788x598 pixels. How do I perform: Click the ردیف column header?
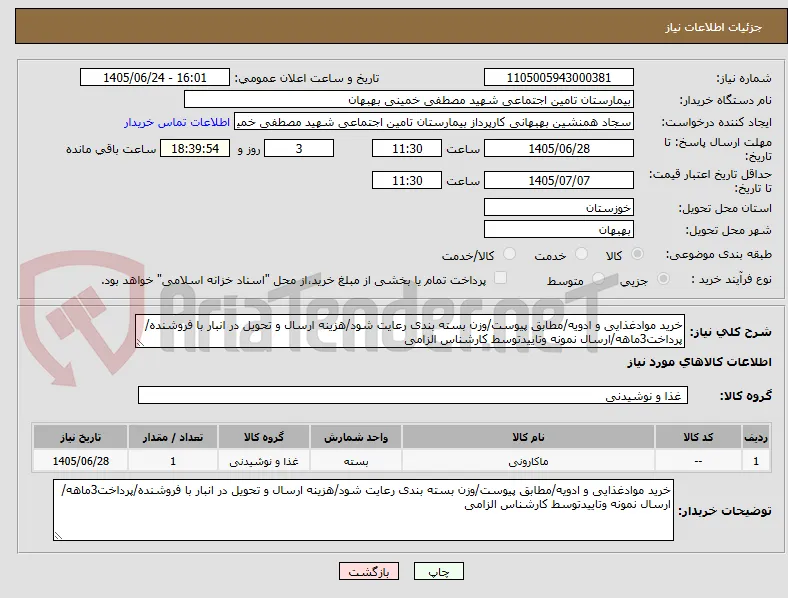pyautogui.click(x=756, y=437)
